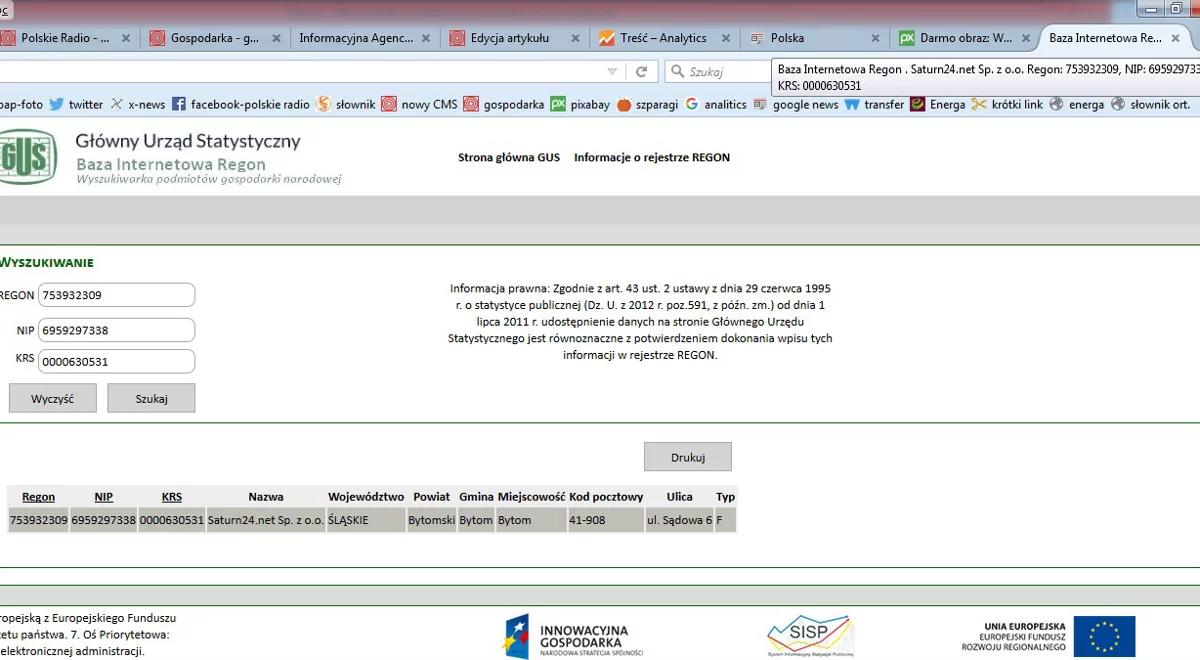The height and width of the screenshot is (660, 1200).
Task: Open the facebook-polskie radio bookmark
Action: 241,104
